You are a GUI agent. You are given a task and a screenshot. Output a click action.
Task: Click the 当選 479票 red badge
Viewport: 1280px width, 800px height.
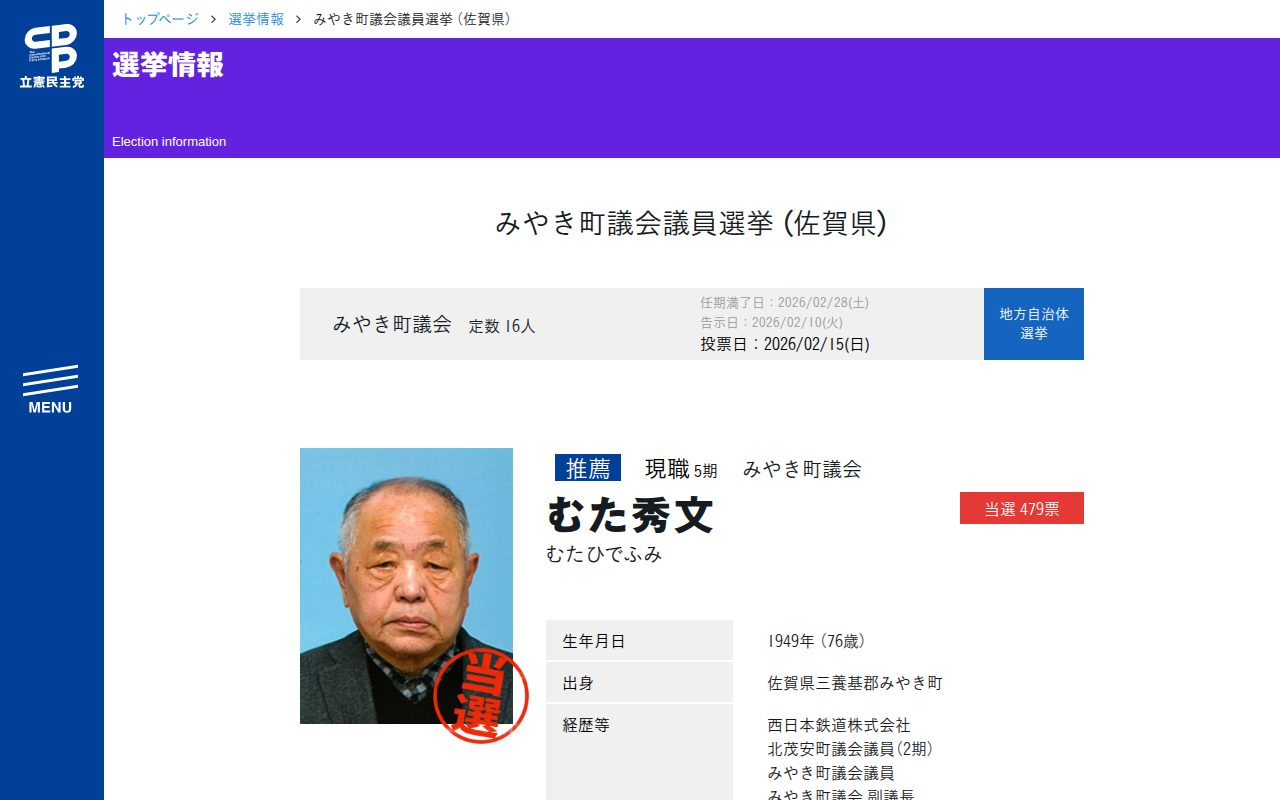pyautogui.click(x=1022, y=508)
